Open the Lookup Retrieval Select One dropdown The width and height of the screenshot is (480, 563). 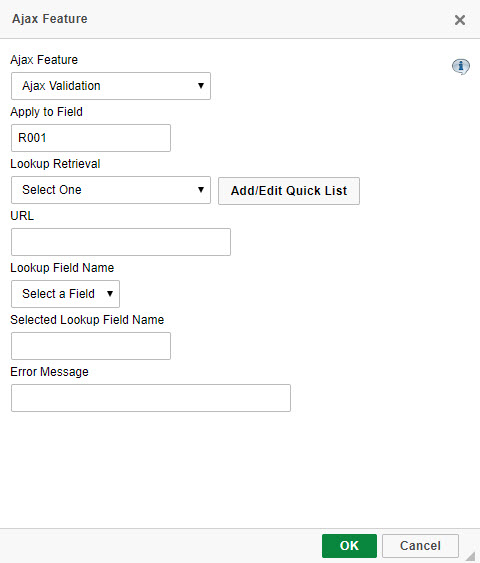pyautogui.click(x=111, y=190)
